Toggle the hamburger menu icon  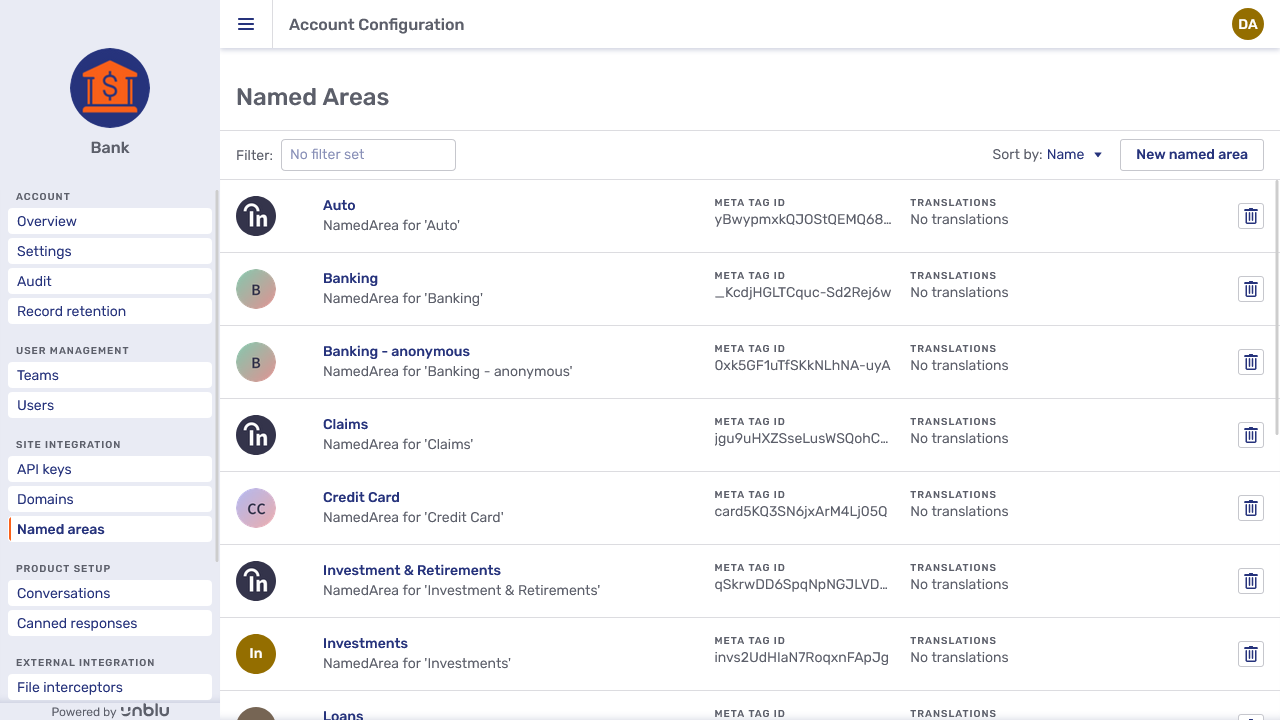tap(246, 24)
